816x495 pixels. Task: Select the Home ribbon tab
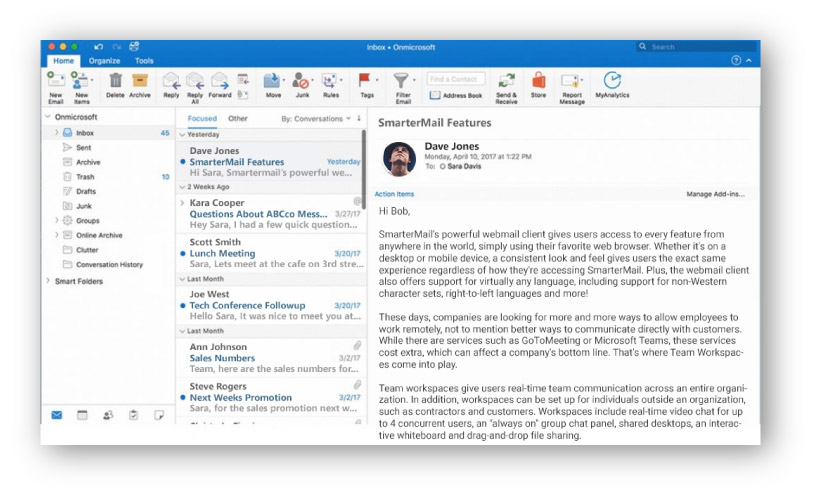tap(63, 61)
